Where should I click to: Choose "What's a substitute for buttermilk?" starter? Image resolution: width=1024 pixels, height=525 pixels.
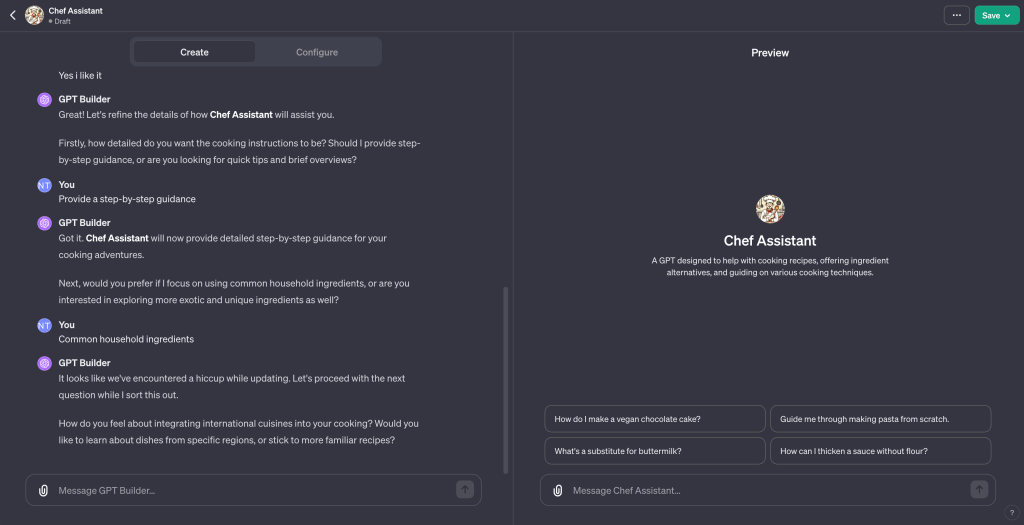pyautogui.click(x=655, y=451)
